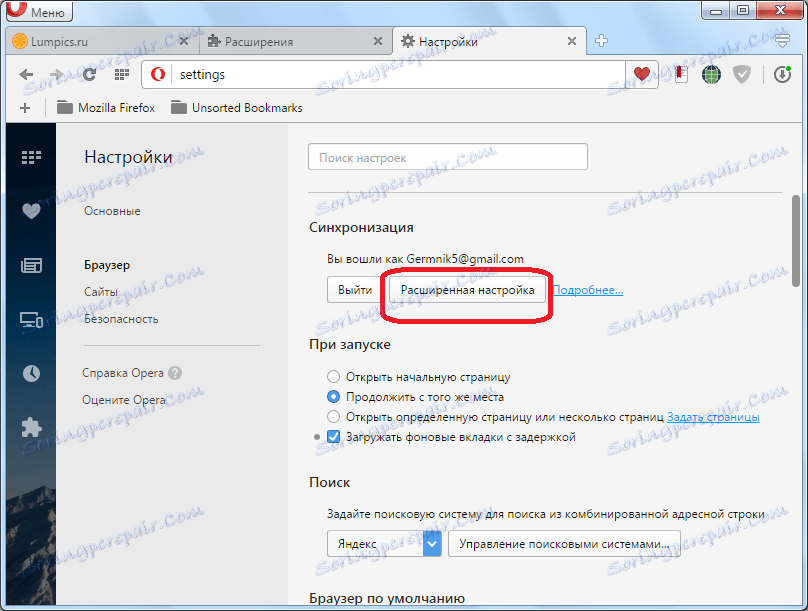Close the Настройки tab
This screenshot has height=611, width=808.
(x=572, y=41)
